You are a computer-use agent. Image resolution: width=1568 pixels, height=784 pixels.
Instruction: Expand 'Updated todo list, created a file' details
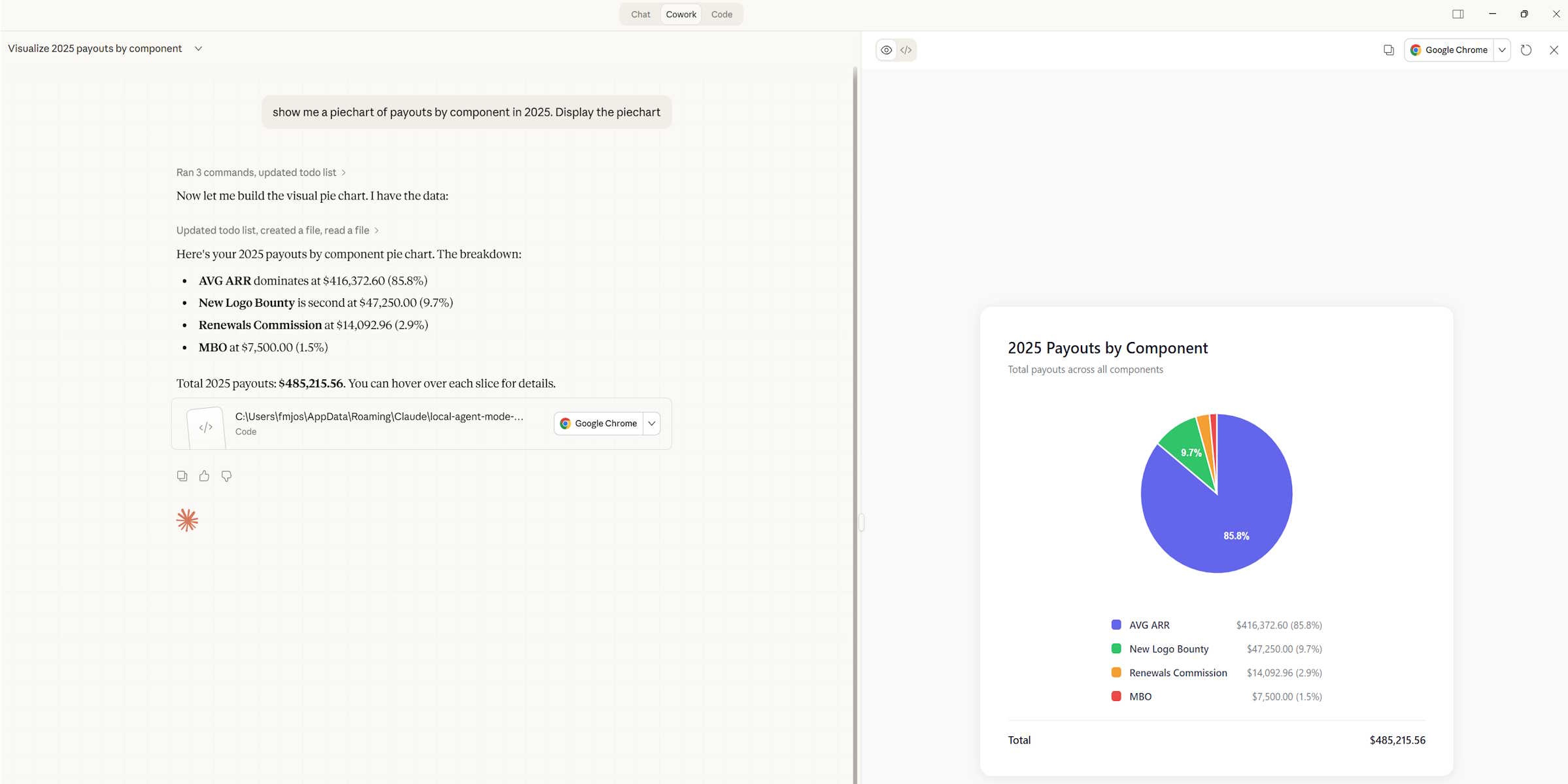tap(277, 231)
